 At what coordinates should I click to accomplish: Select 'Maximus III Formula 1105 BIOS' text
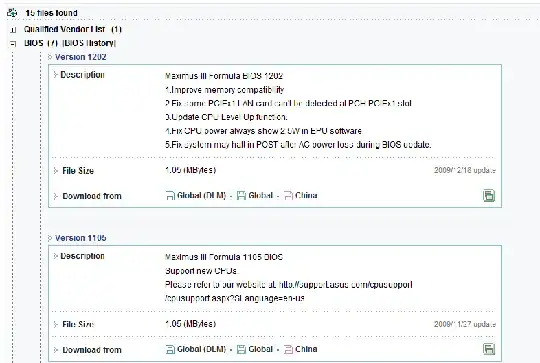(224, 257)
